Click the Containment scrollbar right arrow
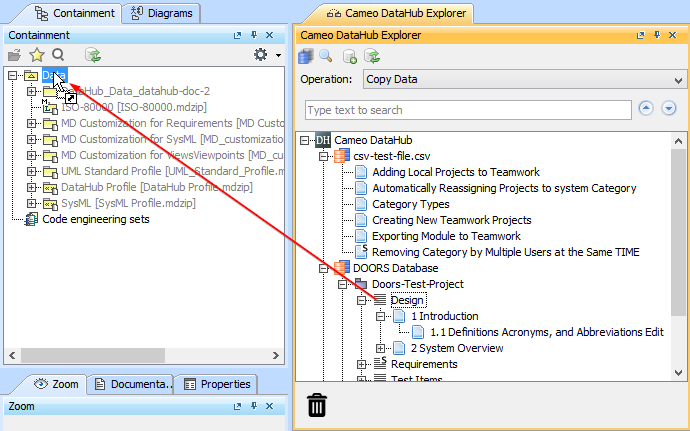690x431 pixels. click(275, 355)
